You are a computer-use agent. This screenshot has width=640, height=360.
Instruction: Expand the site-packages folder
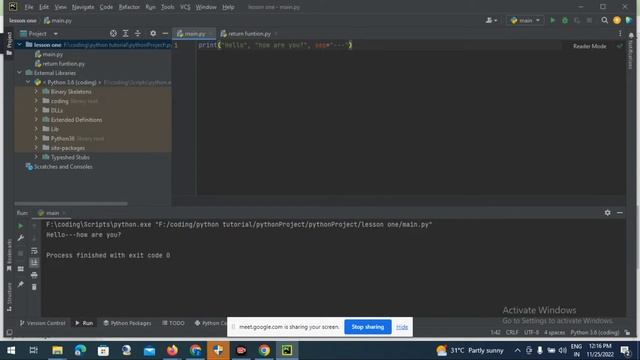tap(36, 148)
